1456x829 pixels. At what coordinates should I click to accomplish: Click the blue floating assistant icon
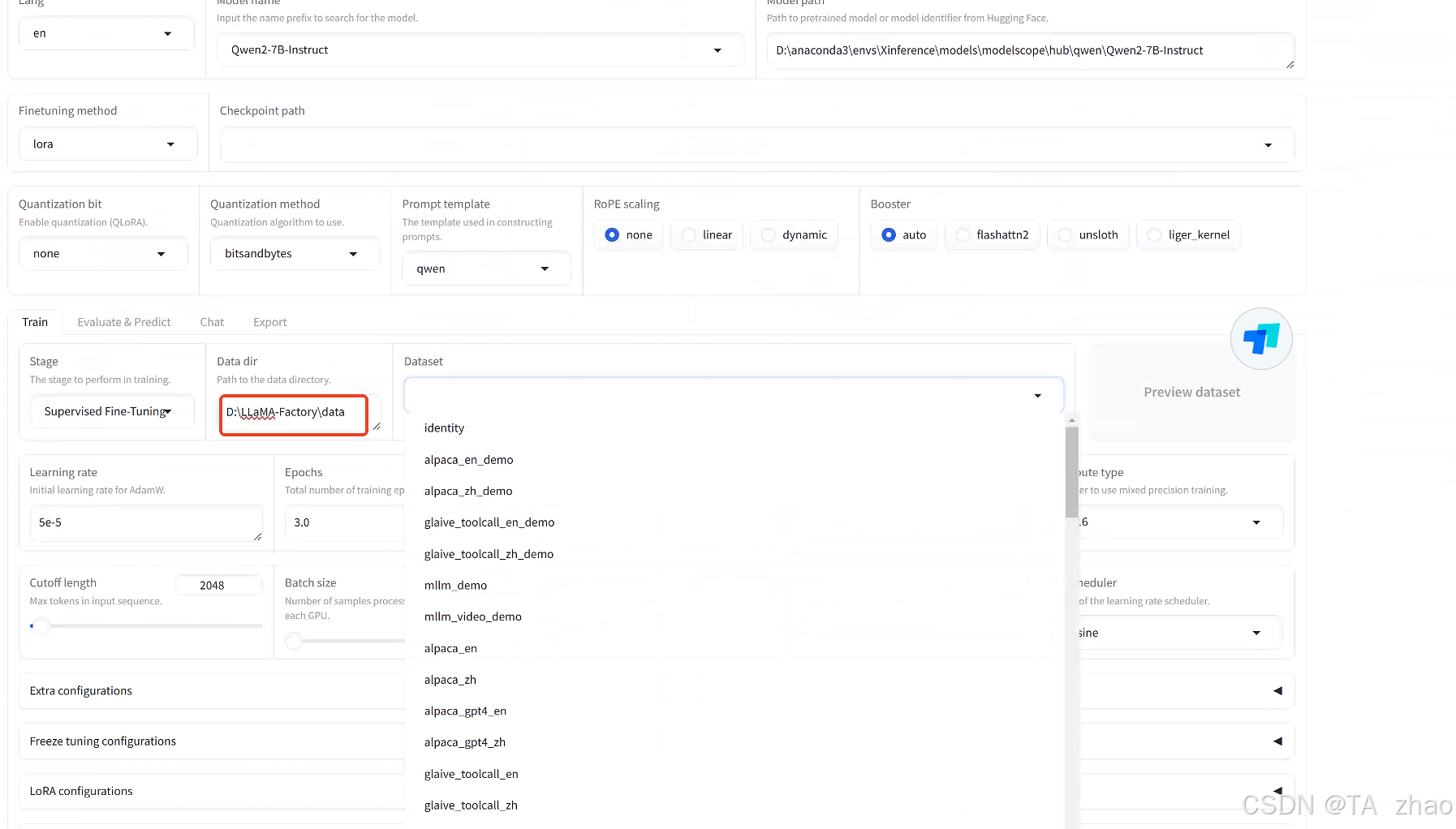[1260, 338]
